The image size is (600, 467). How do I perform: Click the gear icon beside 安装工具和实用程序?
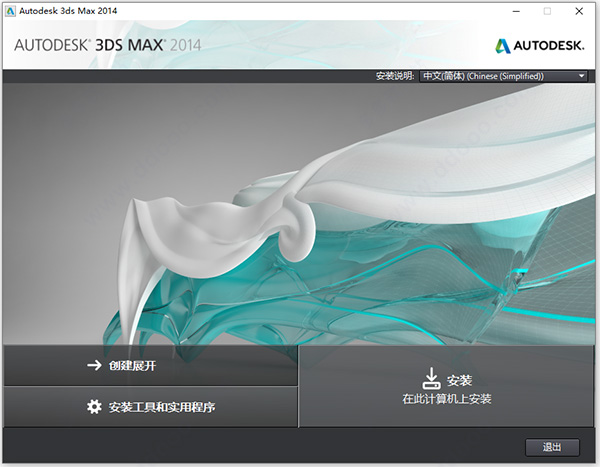(94, 407)
